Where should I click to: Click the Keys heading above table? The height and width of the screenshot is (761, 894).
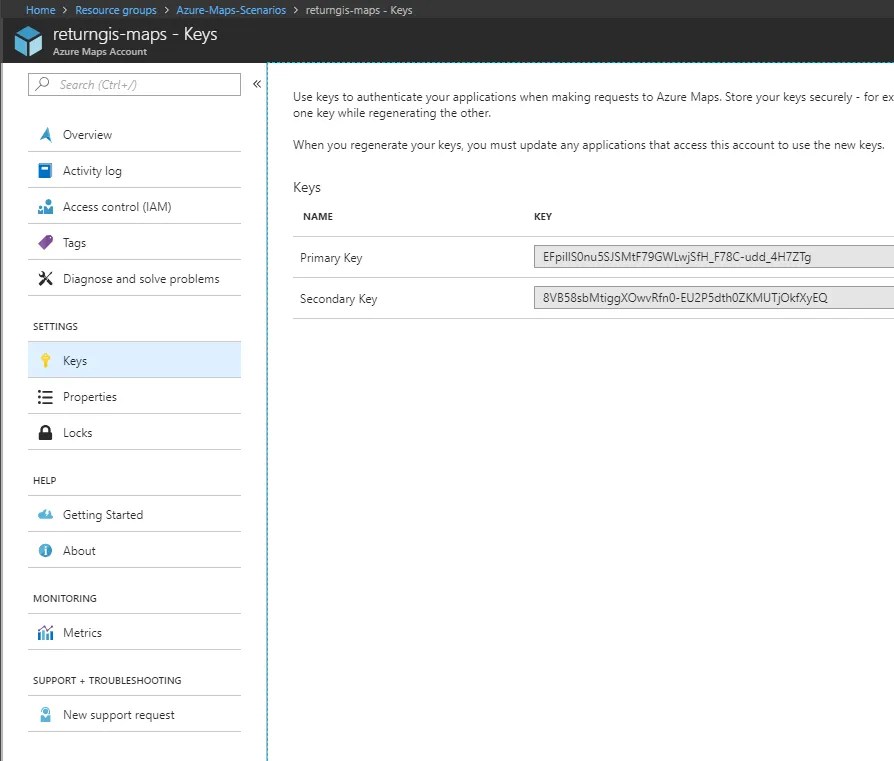[x=307, y=188]
